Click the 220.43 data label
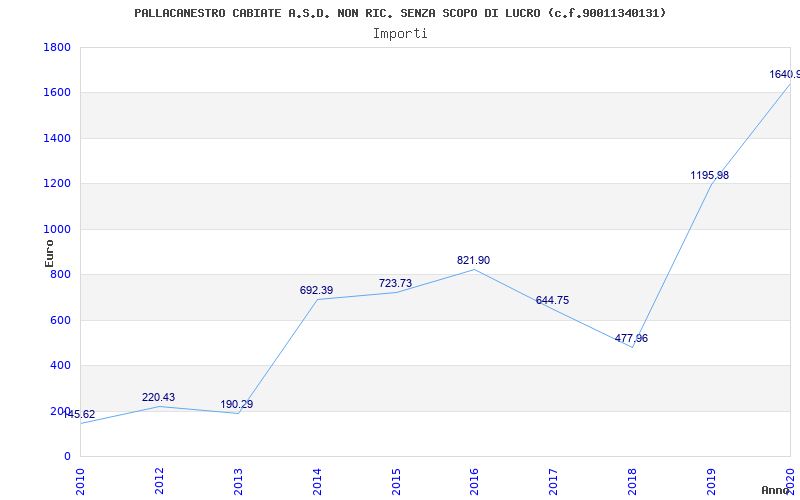The image size is (800, 500). (158, 397)
